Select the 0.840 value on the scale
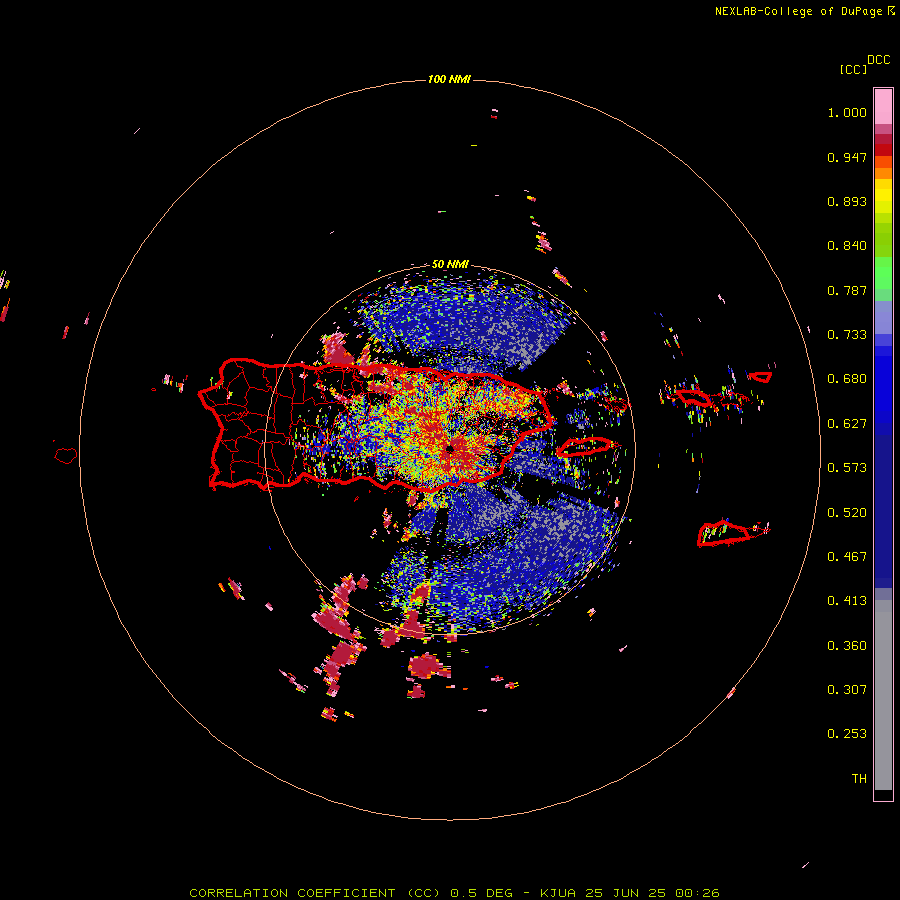 [x=847, y=246]
